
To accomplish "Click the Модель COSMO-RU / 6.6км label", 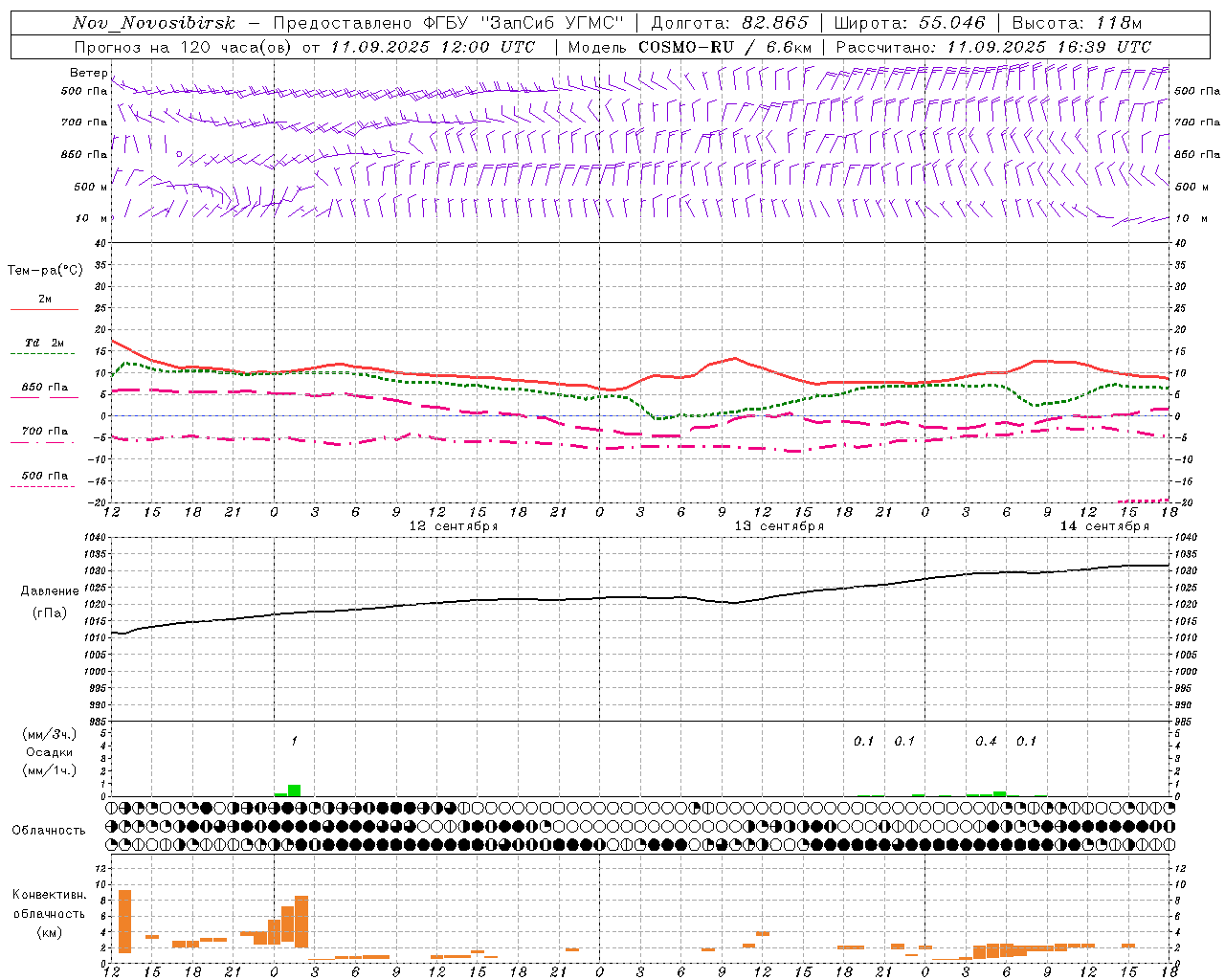I will tap(690, 47).
